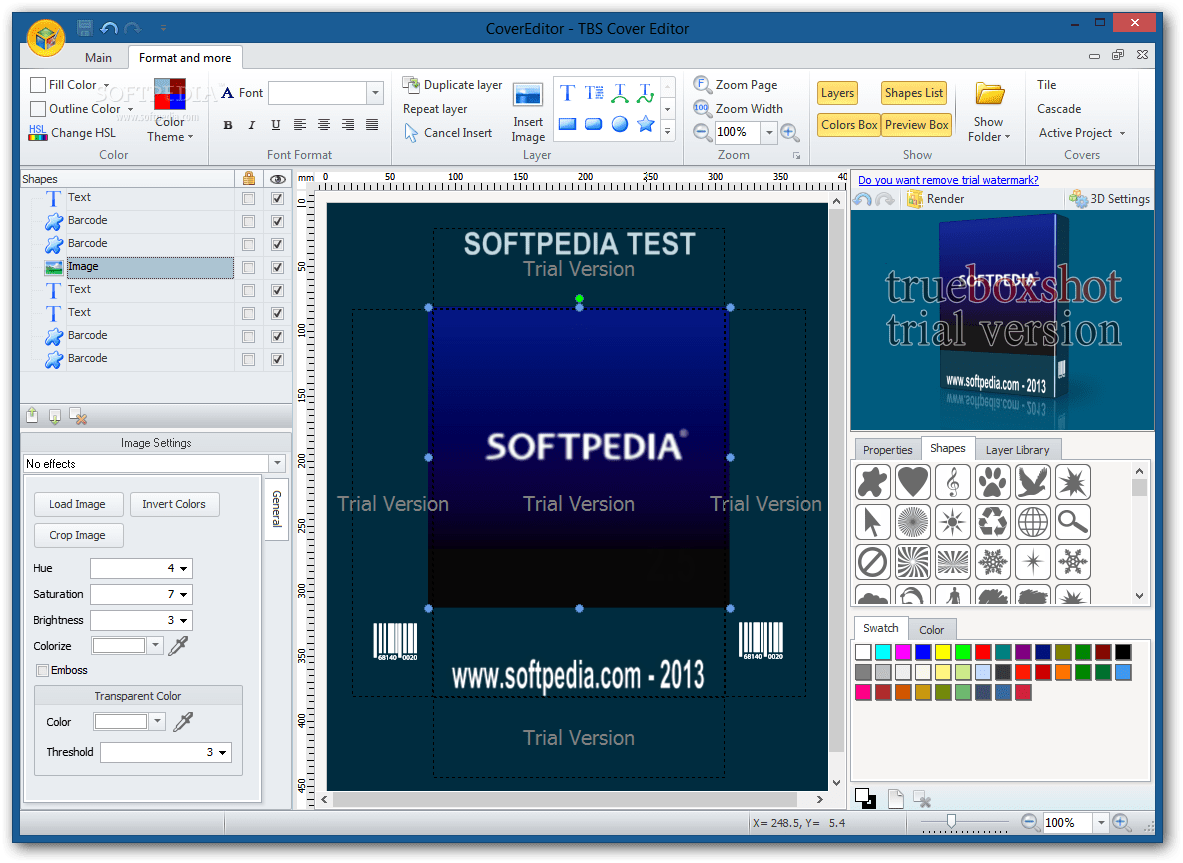Open the Font name dropdown
The image size is (1183, 863).
375,92
